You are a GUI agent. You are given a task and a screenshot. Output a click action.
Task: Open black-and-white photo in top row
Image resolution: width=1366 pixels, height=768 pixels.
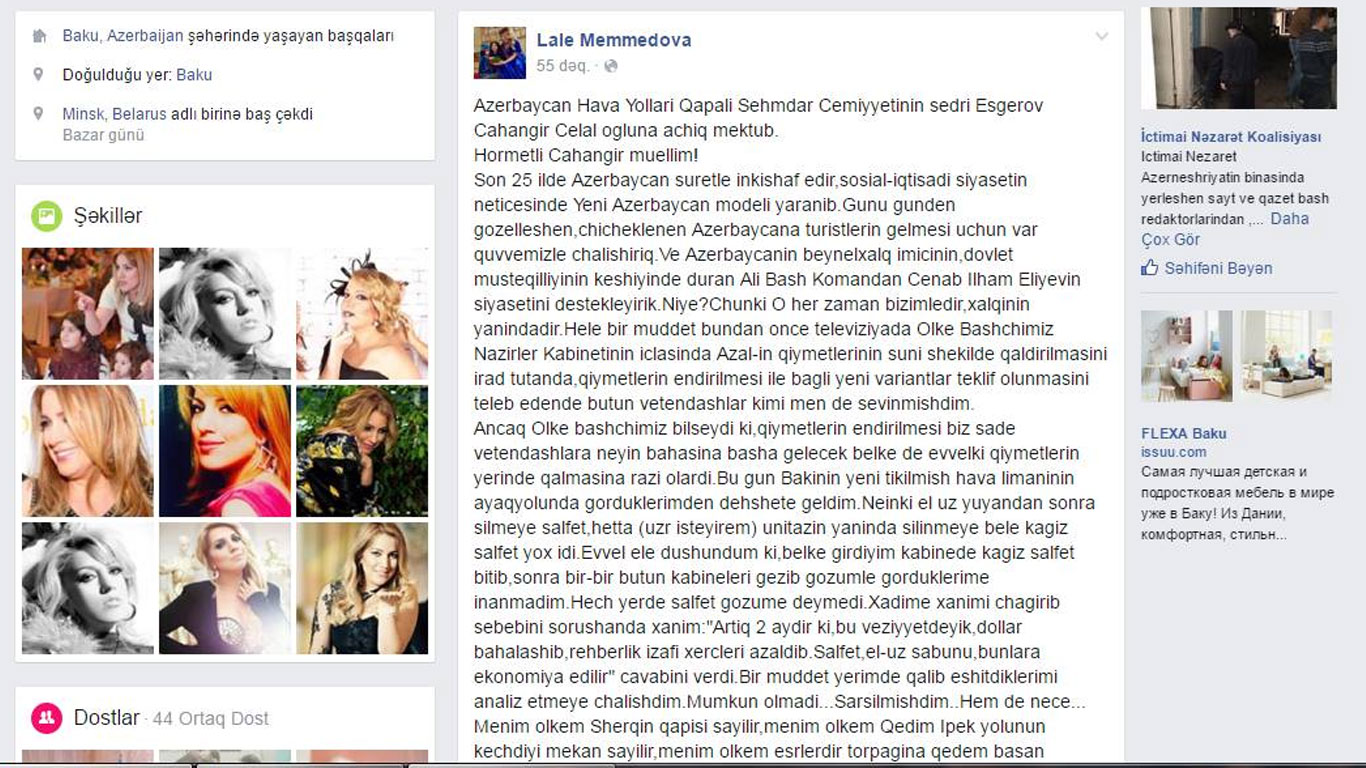pos(225,314)
